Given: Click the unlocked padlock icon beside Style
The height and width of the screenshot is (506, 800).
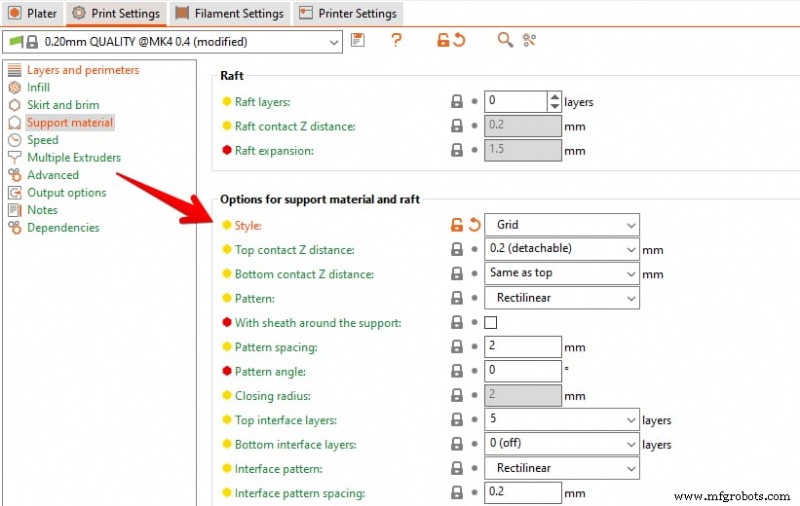Looking at the screenshot, I should [x=457, y=225].
